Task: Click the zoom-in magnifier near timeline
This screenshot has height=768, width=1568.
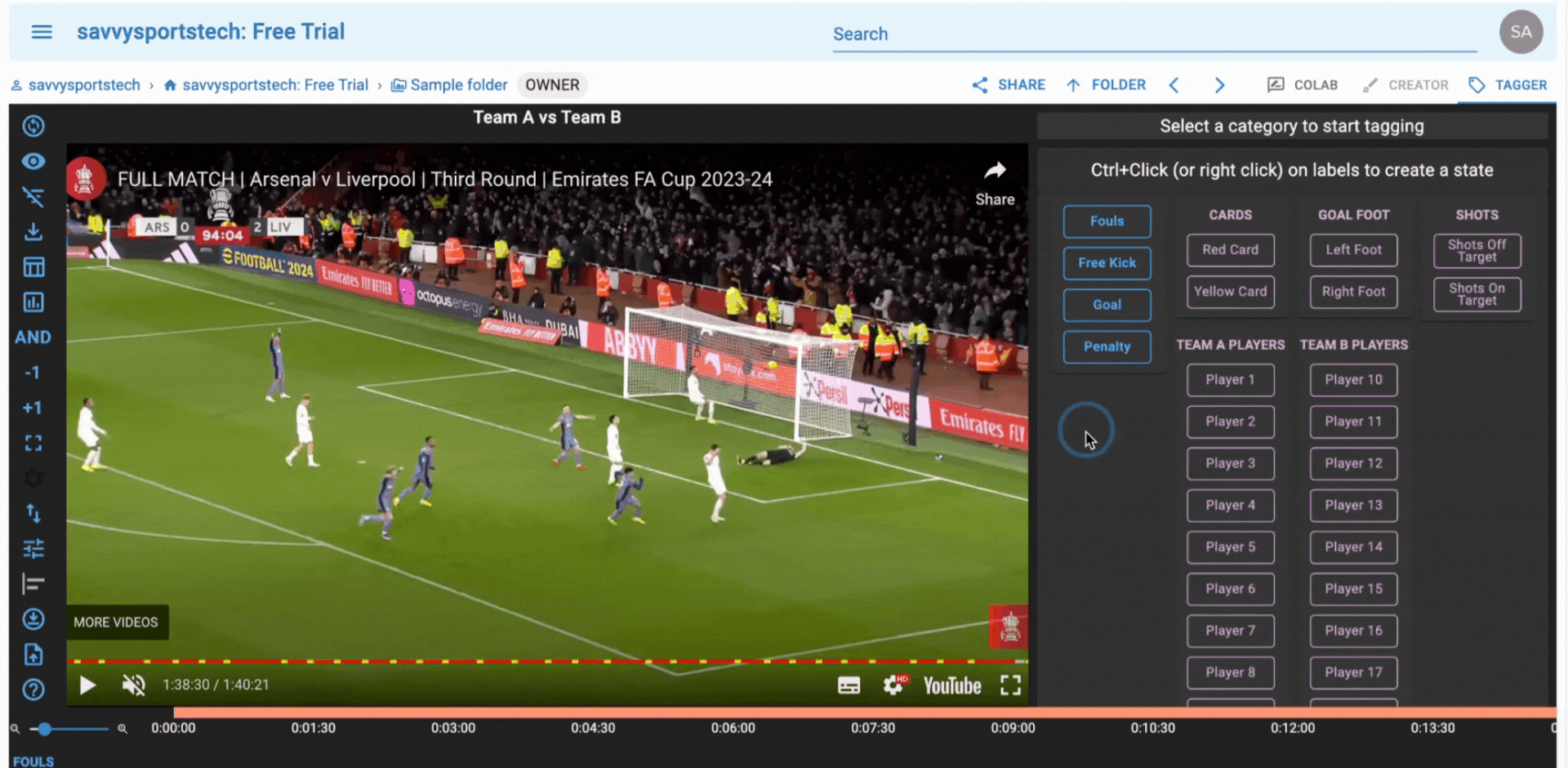Action: pyautogui.click(x=122, y=729)
